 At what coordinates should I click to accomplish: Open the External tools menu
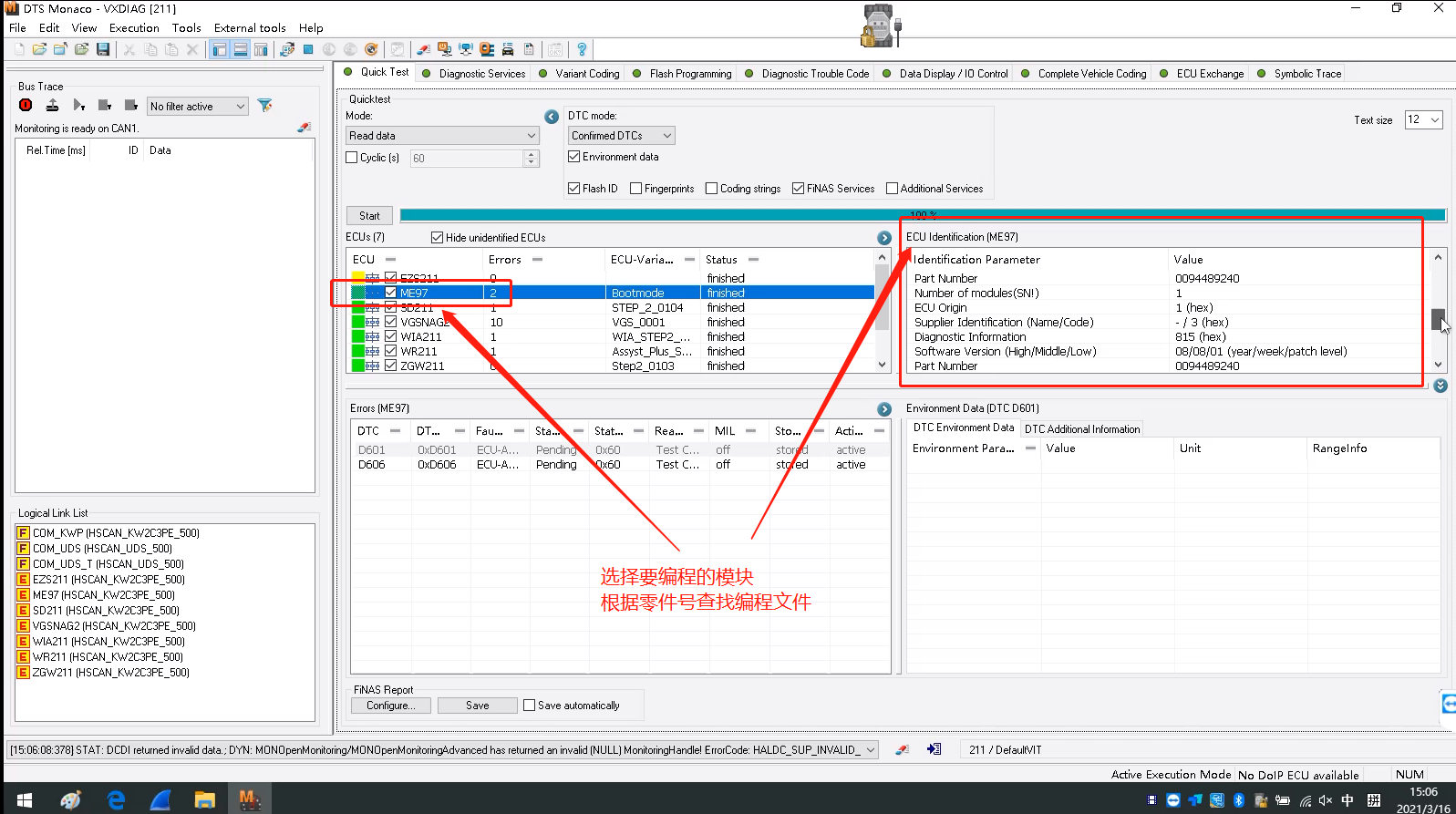(250, 27)
